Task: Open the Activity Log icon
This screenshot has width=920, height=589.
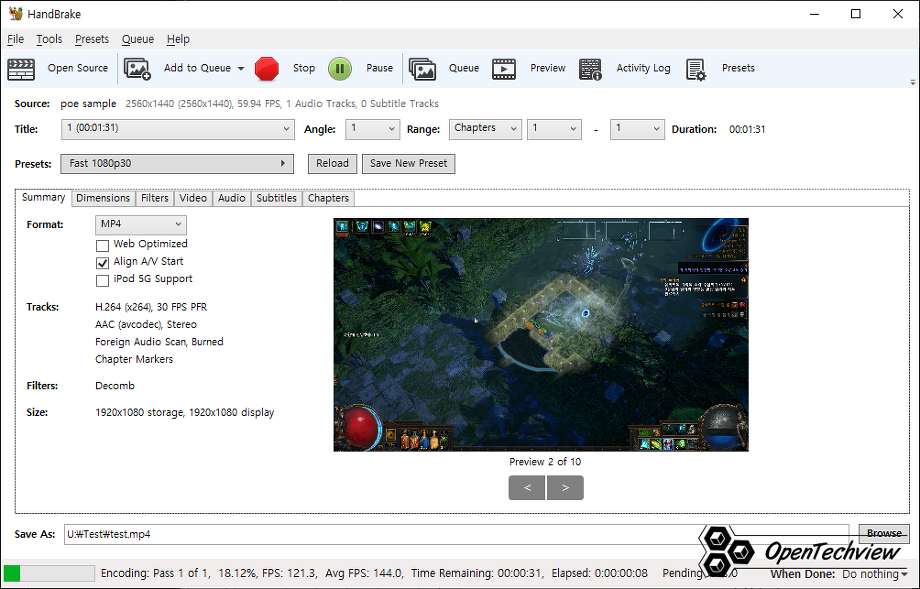Action: pos(590,69)
